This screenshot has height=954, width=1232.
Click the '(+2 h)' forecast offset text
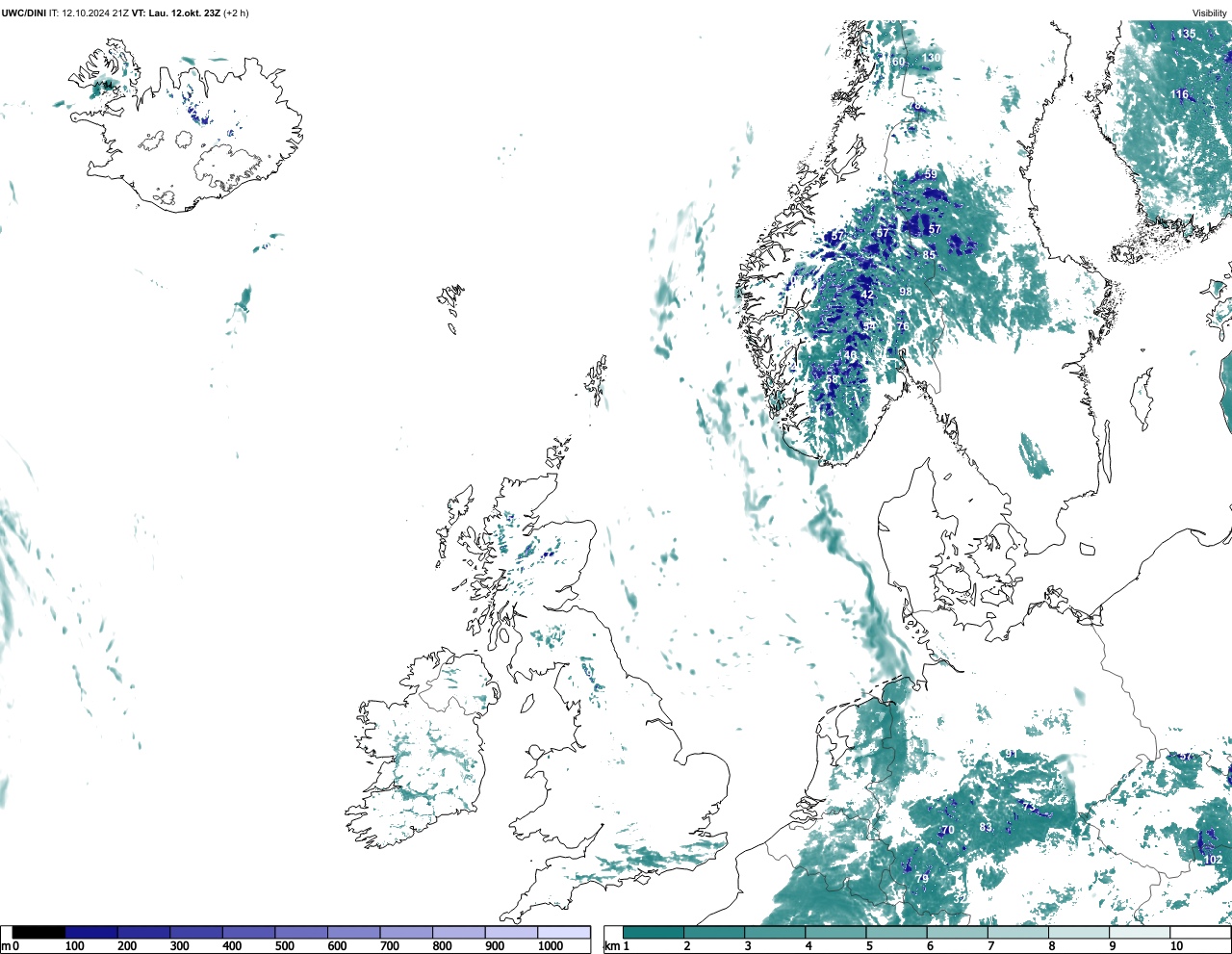tap(236, 13)
